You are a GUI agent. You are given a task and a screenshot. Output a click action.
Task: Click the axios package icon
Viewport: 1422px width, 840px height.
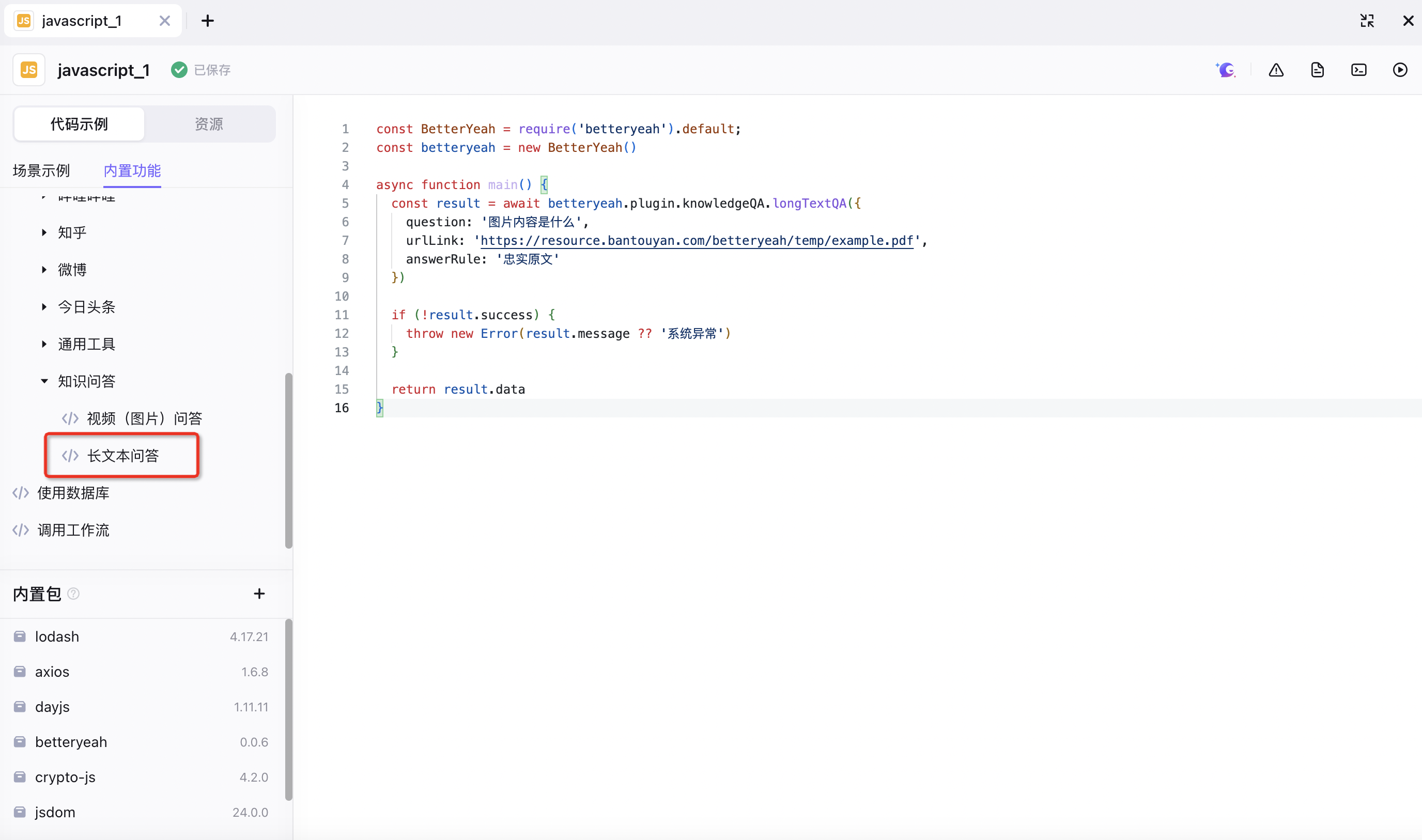[x=20, y=671]
